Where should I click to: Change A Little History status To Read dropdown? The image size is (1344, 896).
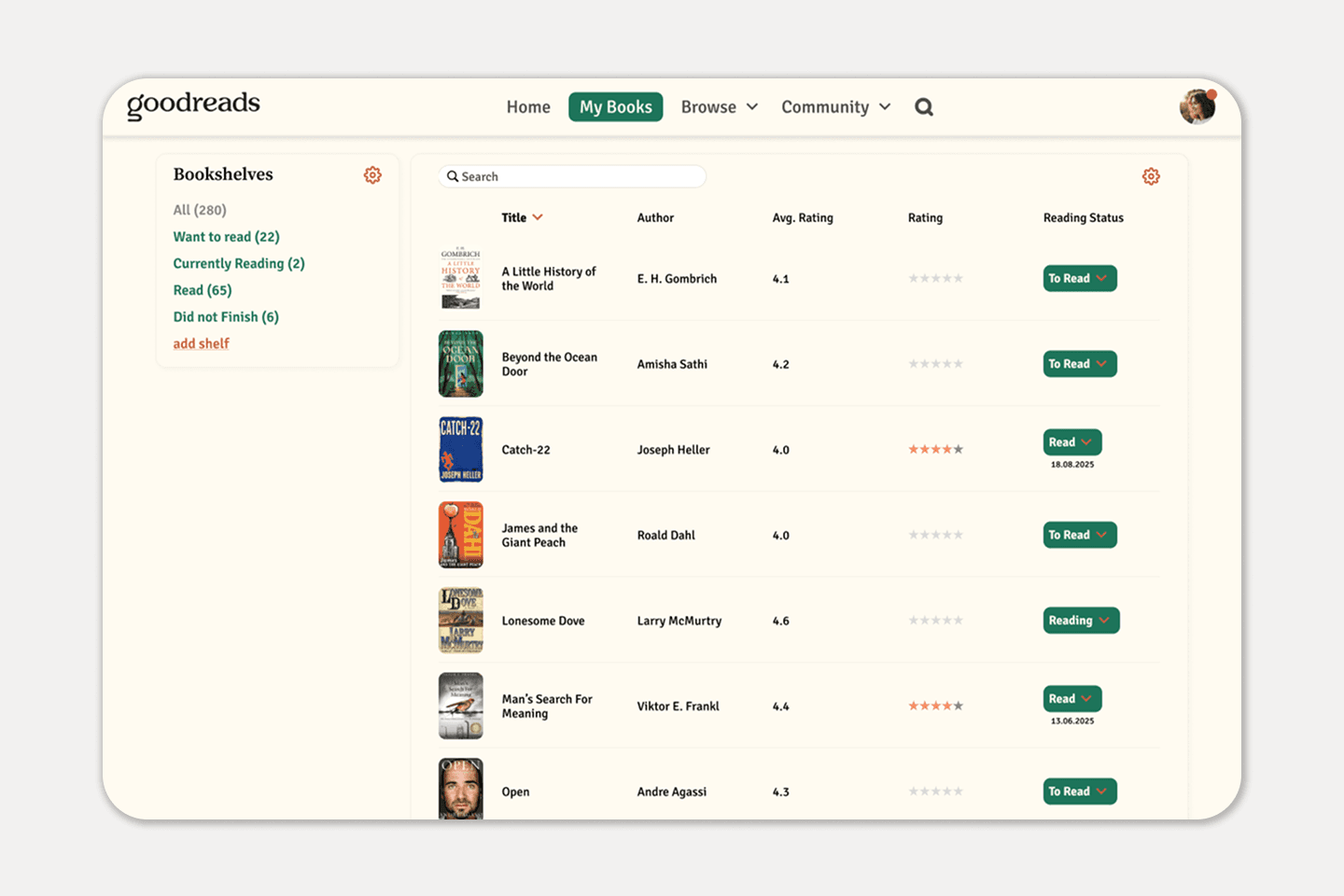pyautogui.click(x=1080, y=278)
